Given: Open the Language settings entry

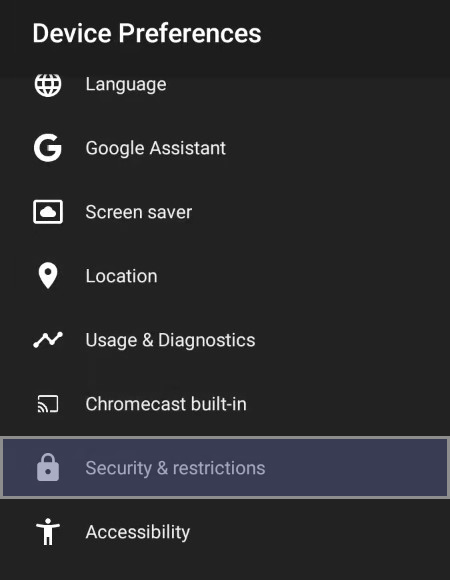Looking at the screenshot, I should pyautogui.click(x=126, y=85).
